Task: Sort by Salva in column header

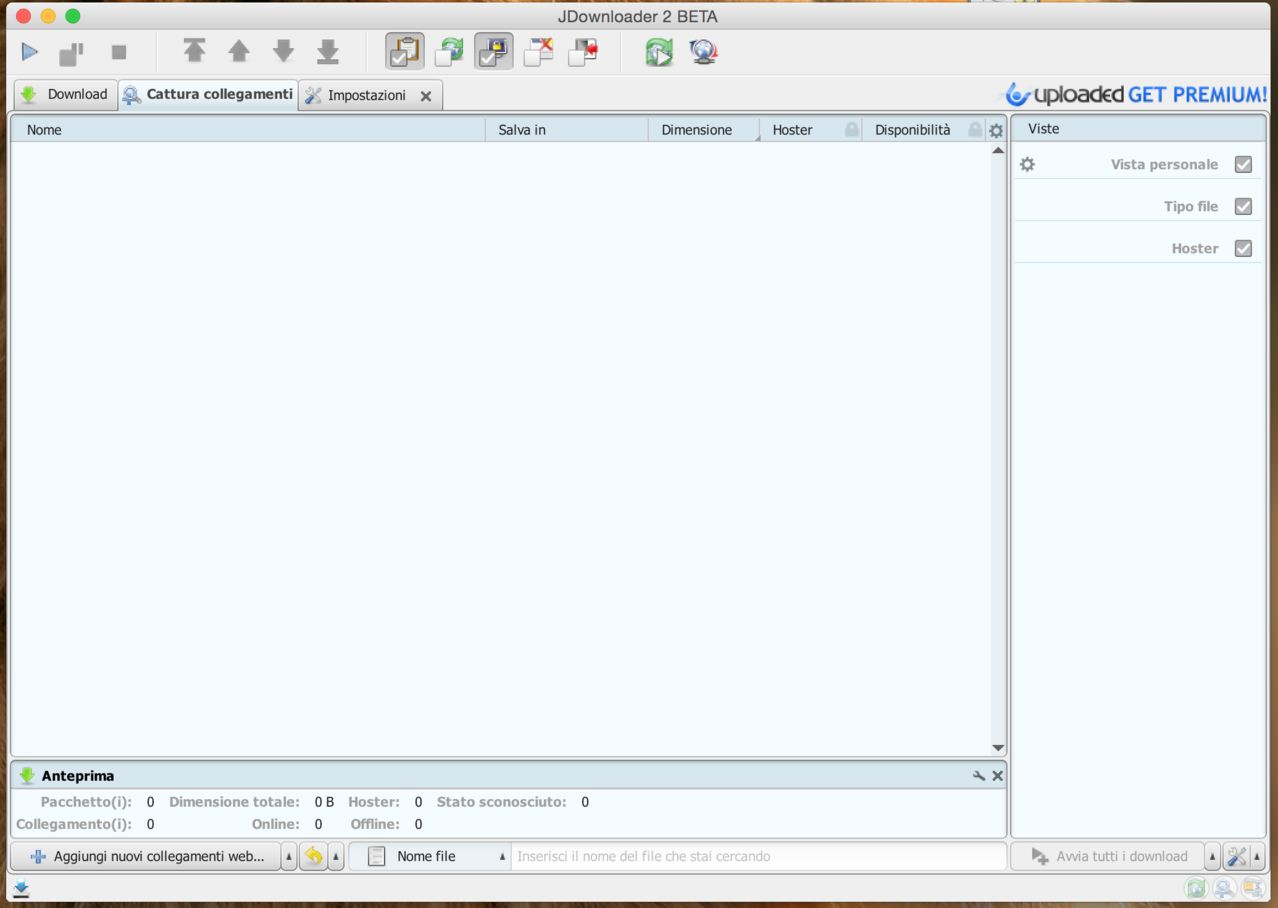Action: [x=567, y=130]
